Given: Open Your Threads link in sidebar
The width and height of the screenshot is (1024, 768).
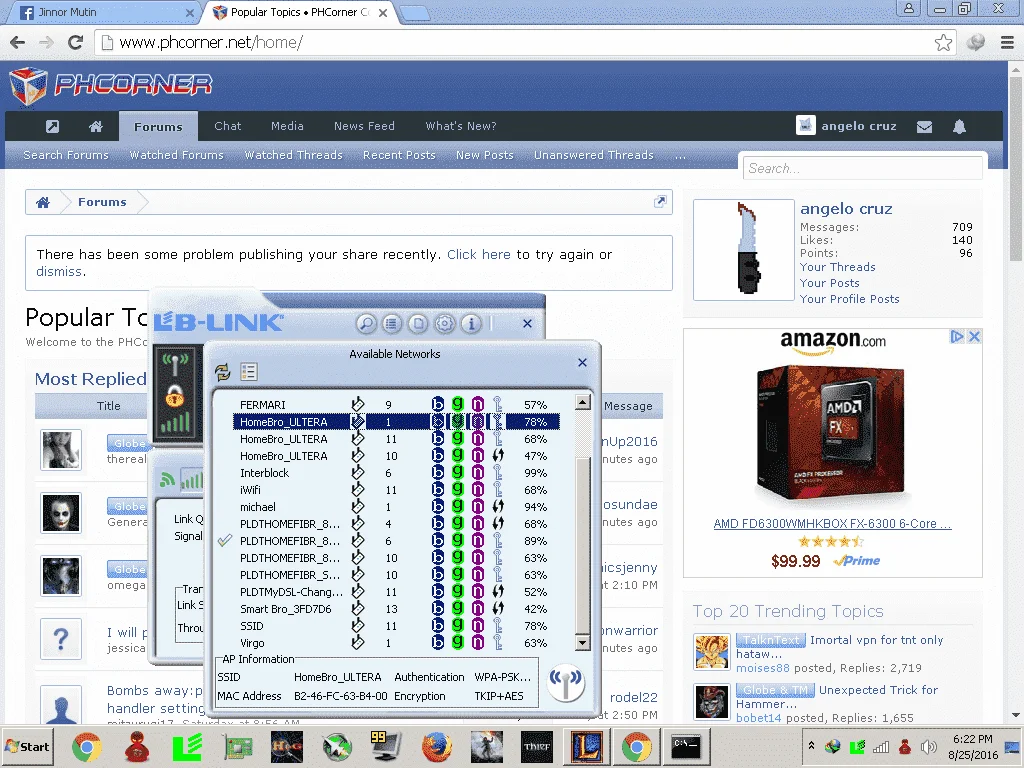Looking at the screenshot, I should pos(838,267).
